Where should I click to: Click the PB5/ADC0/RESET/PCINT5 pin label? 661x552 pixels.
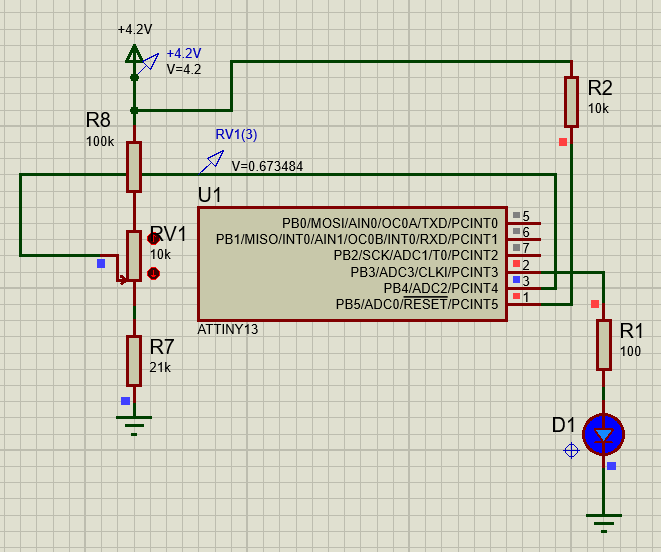pos(417,304)
